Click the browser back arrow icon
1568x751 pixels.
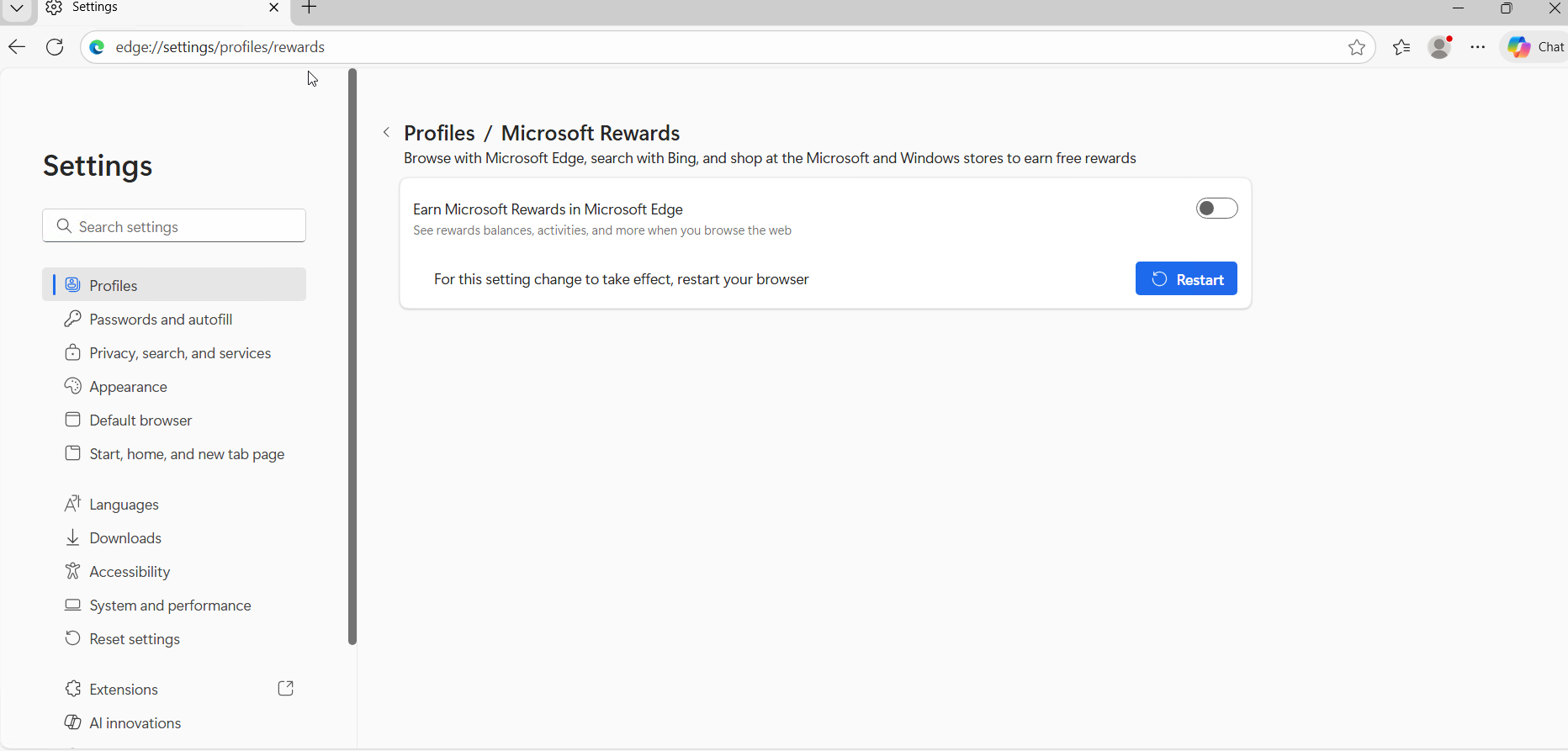pyautogui.click(x=17, y=47)
